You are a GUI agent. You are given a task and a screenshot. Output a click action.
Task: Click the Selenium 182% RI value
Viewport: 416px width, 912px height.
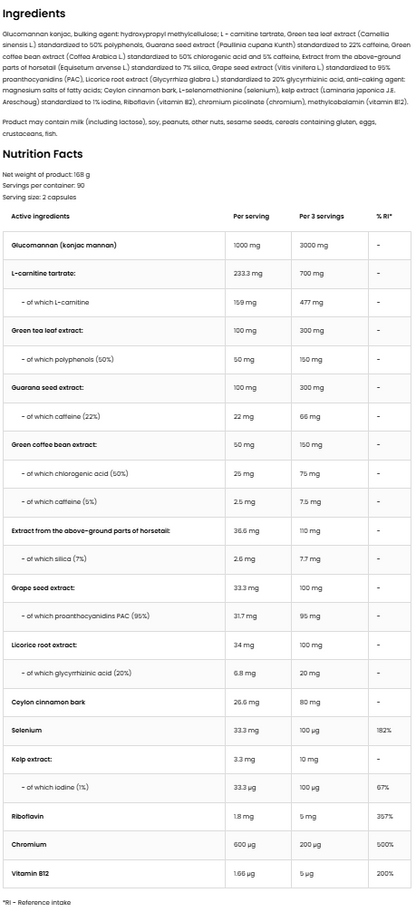[383, 730]
